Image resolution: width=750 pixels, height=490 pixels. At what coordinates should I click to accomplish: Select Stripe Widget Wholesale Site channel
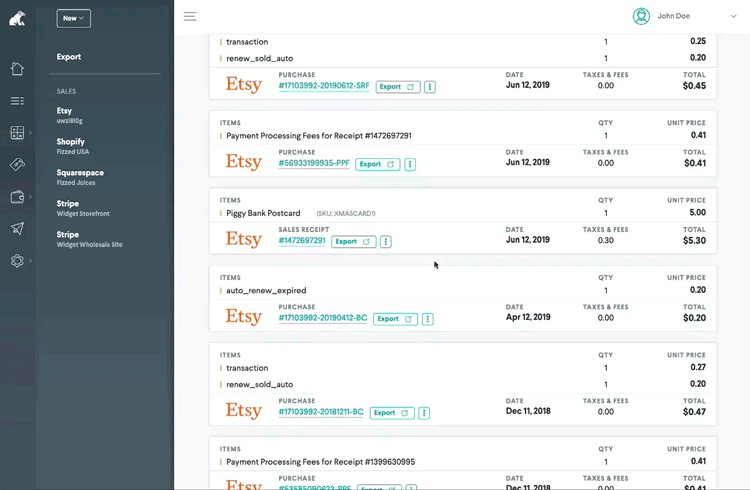(89, 239)
